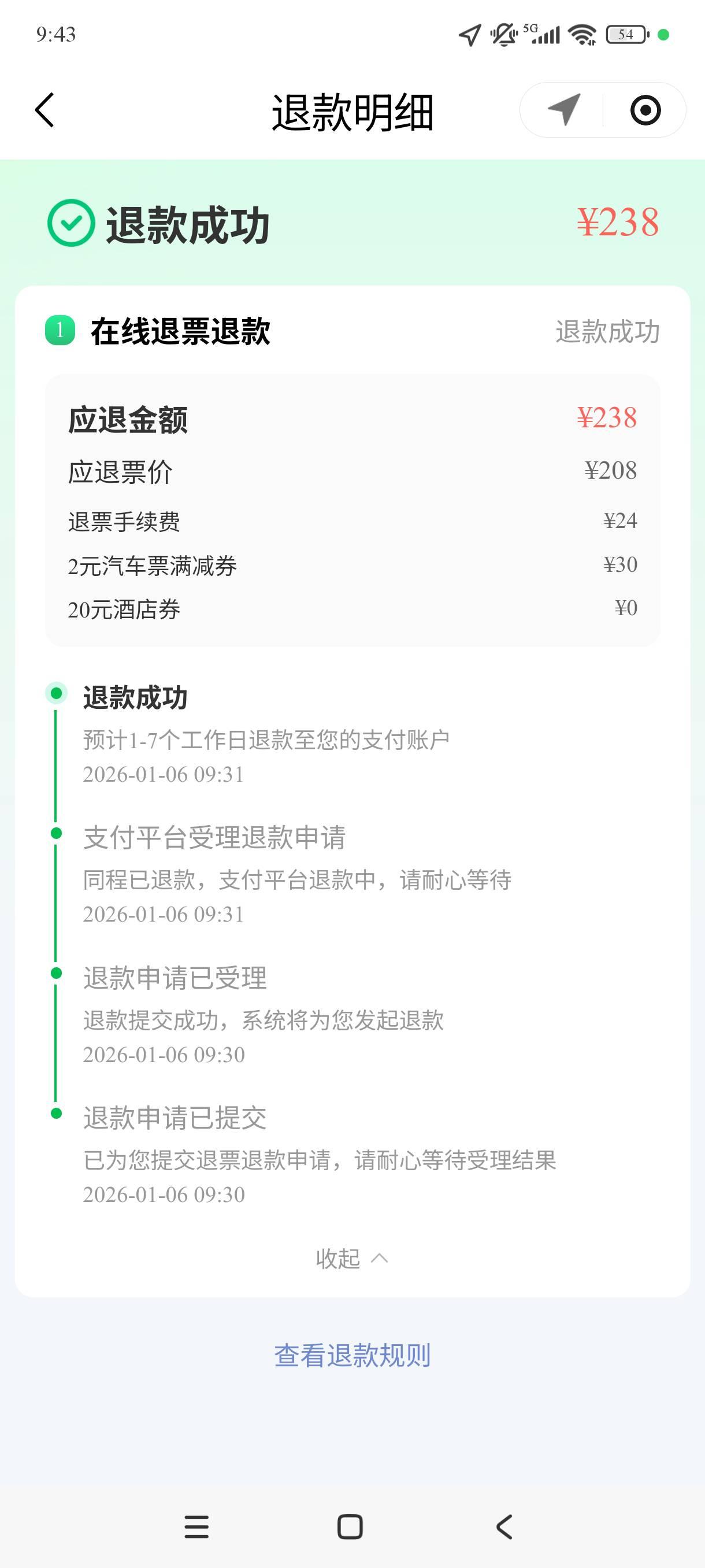Open Android recent apps menu button

196,1526
